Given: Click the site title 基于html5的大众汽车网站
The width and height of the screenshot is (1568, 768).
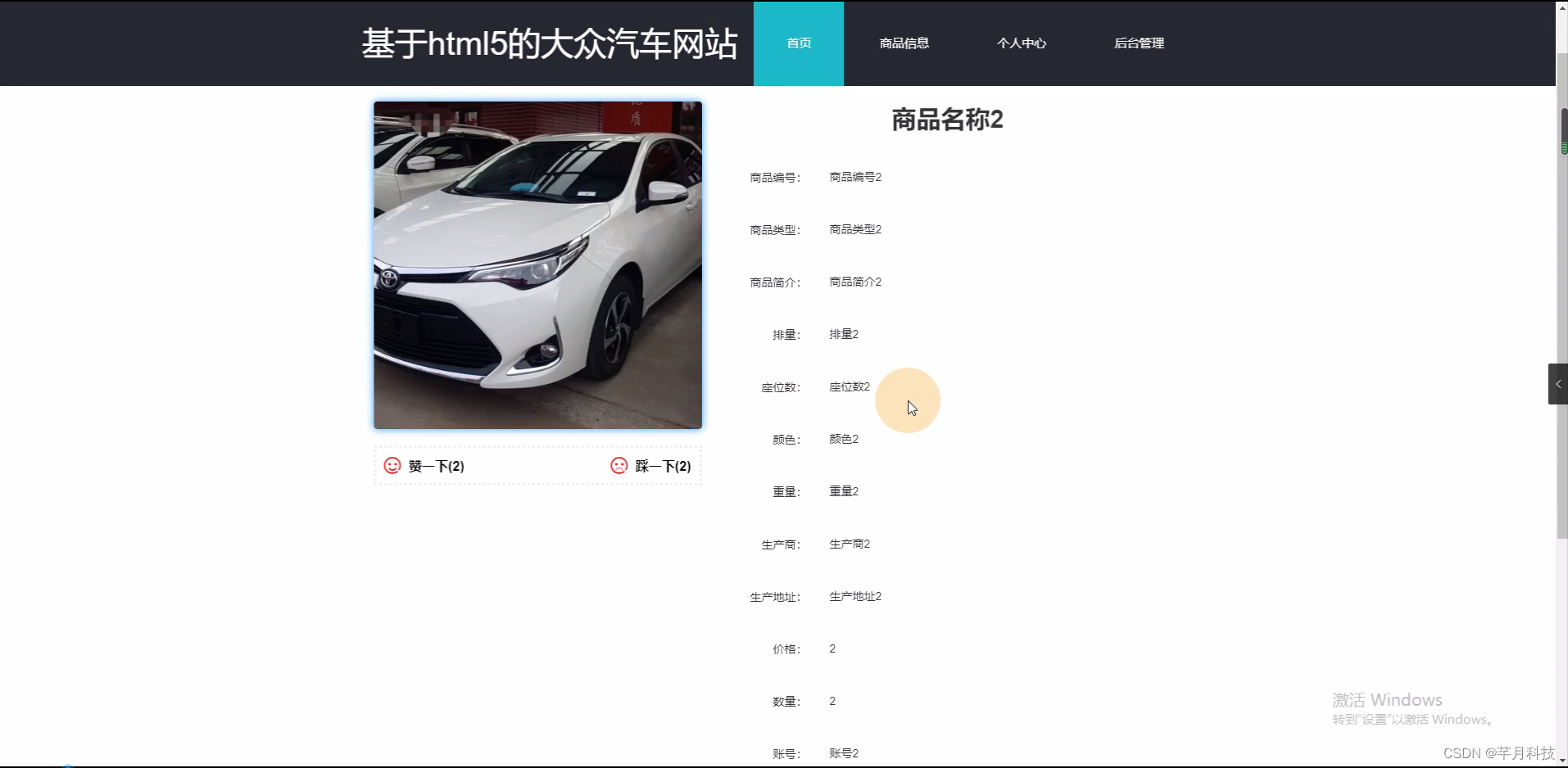Looking at the screenshot, I should (x=550, y=43).
